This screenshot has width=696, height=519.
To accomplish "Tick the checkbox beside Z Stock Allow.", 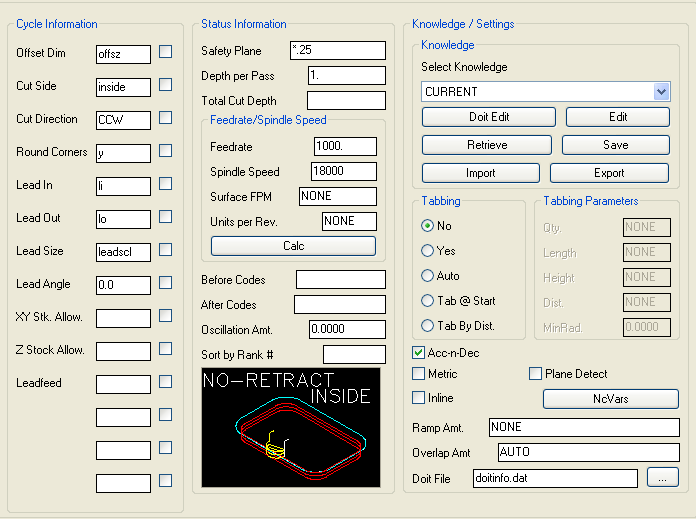I will [166, 349].
